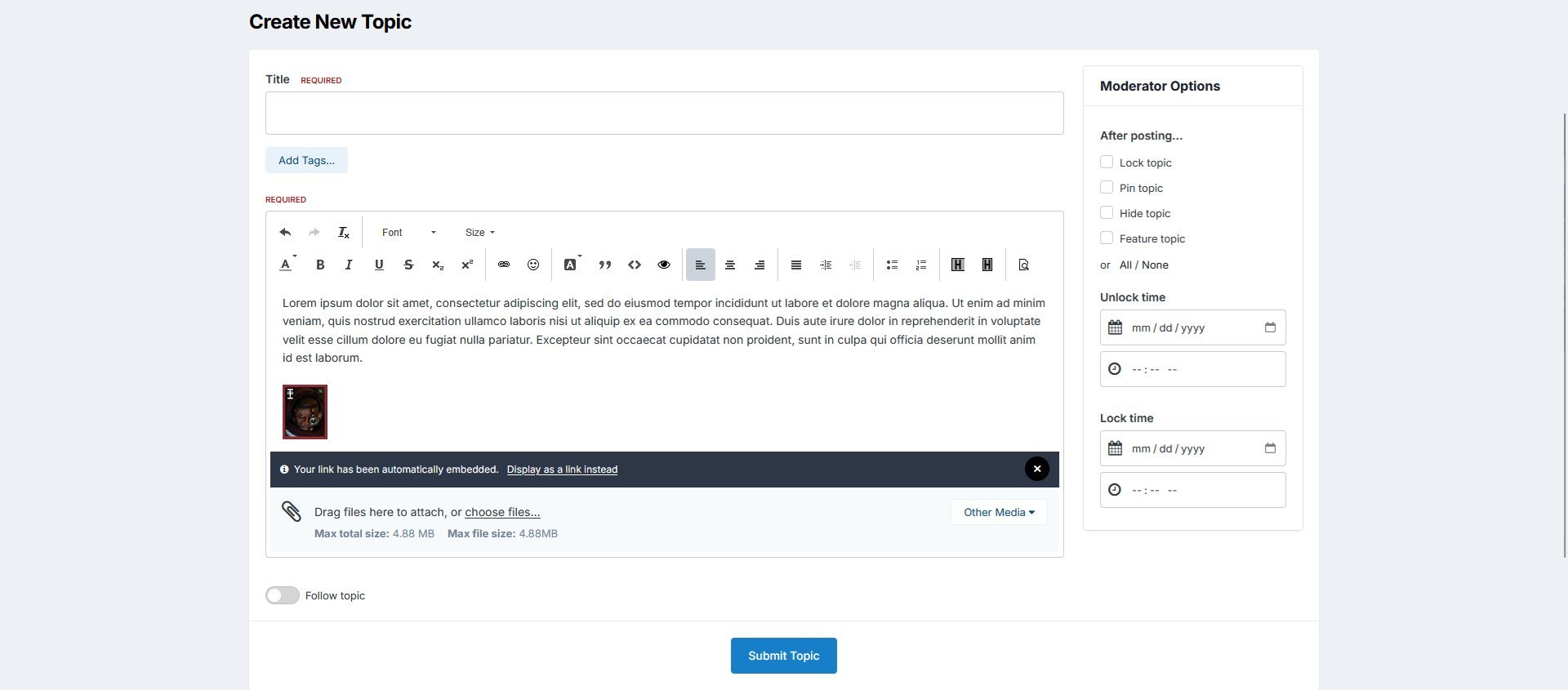Insert a code snippet with the angle-brackets icon
The width and height of the screenshot is (1568, 690).
point(635,265)
